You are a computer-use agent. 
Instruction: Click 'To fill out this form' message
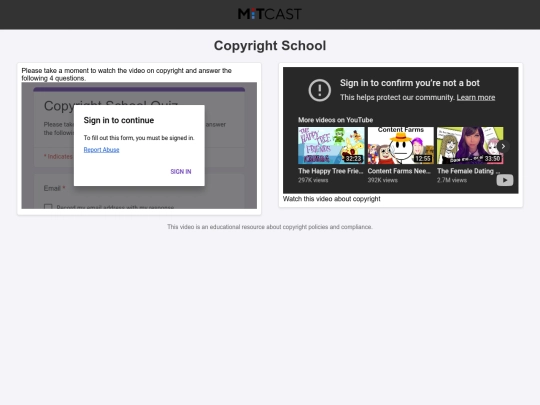coord(139,138)
